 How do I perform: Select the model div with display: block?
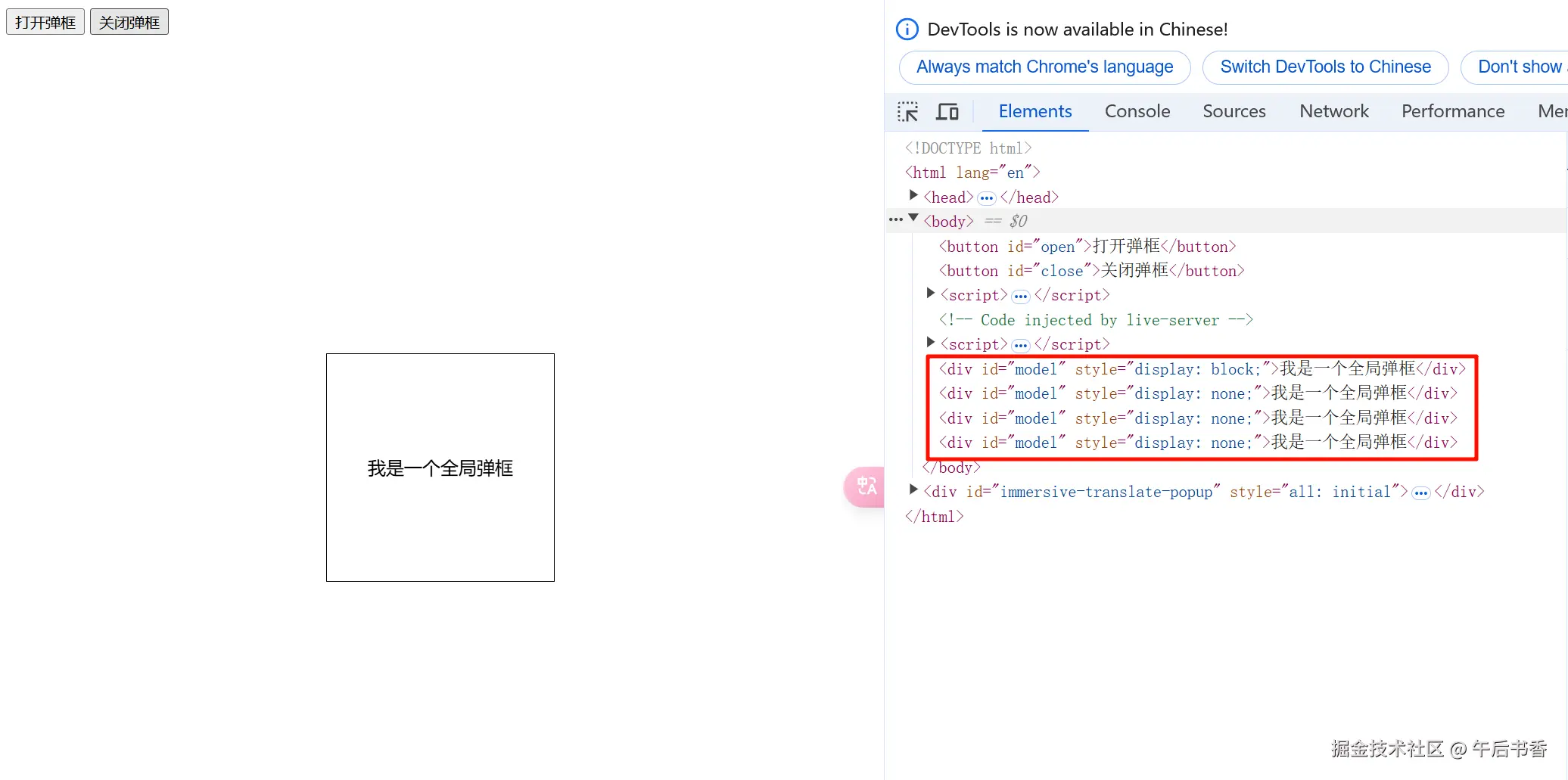pos(1202,369)
